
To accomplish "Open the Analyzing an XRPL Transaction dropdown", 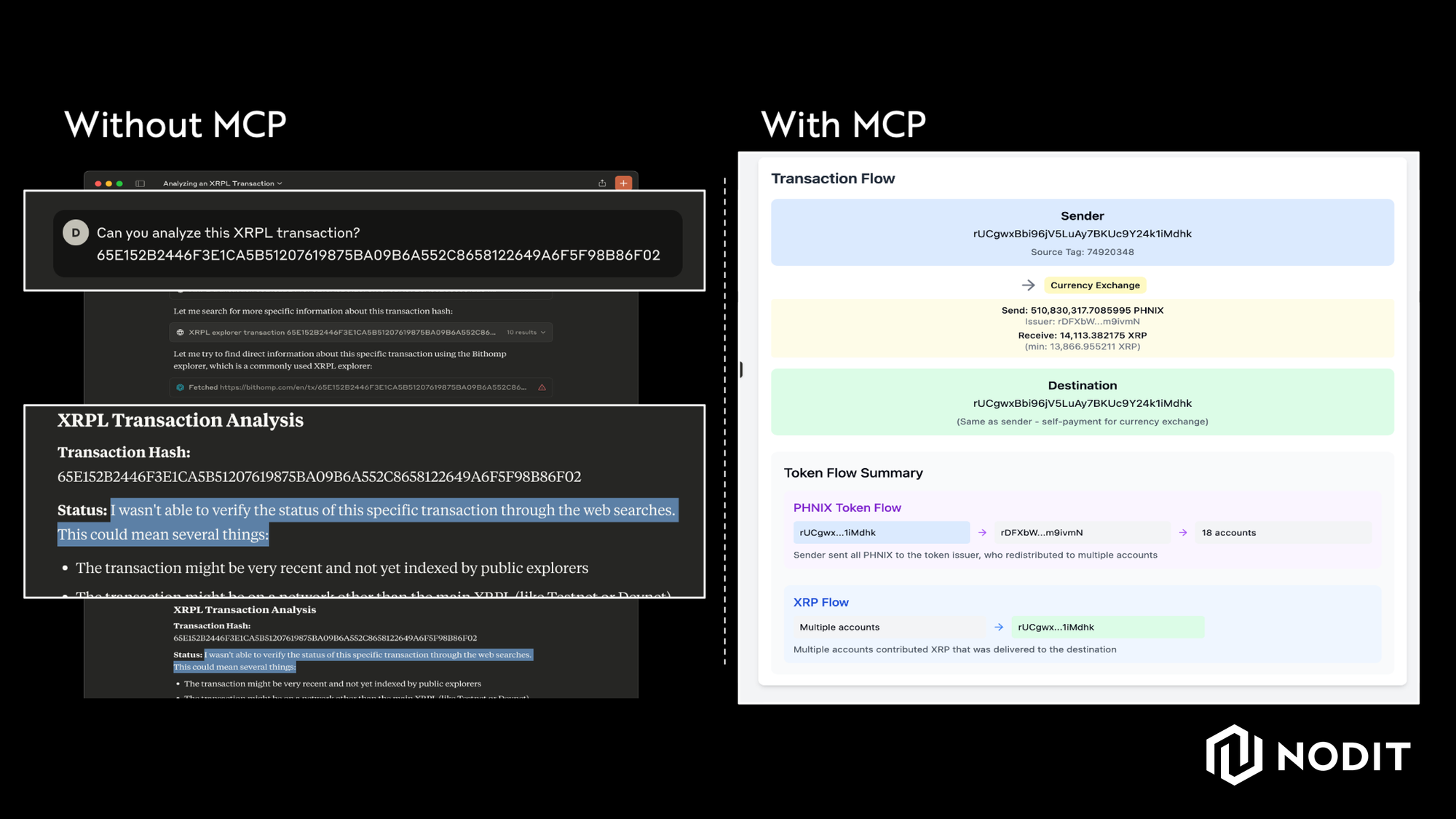I will [x=222, y=183].
